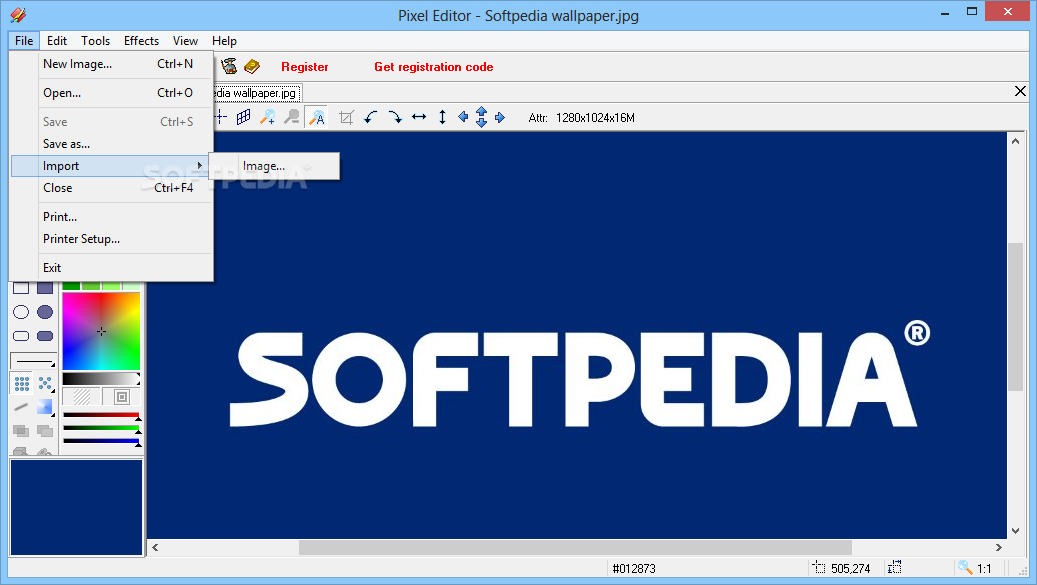The image size is (1037, 585).
Task: Click the zoom in magnifier icon
Action: pyautogui.click(x=268, y=118)
